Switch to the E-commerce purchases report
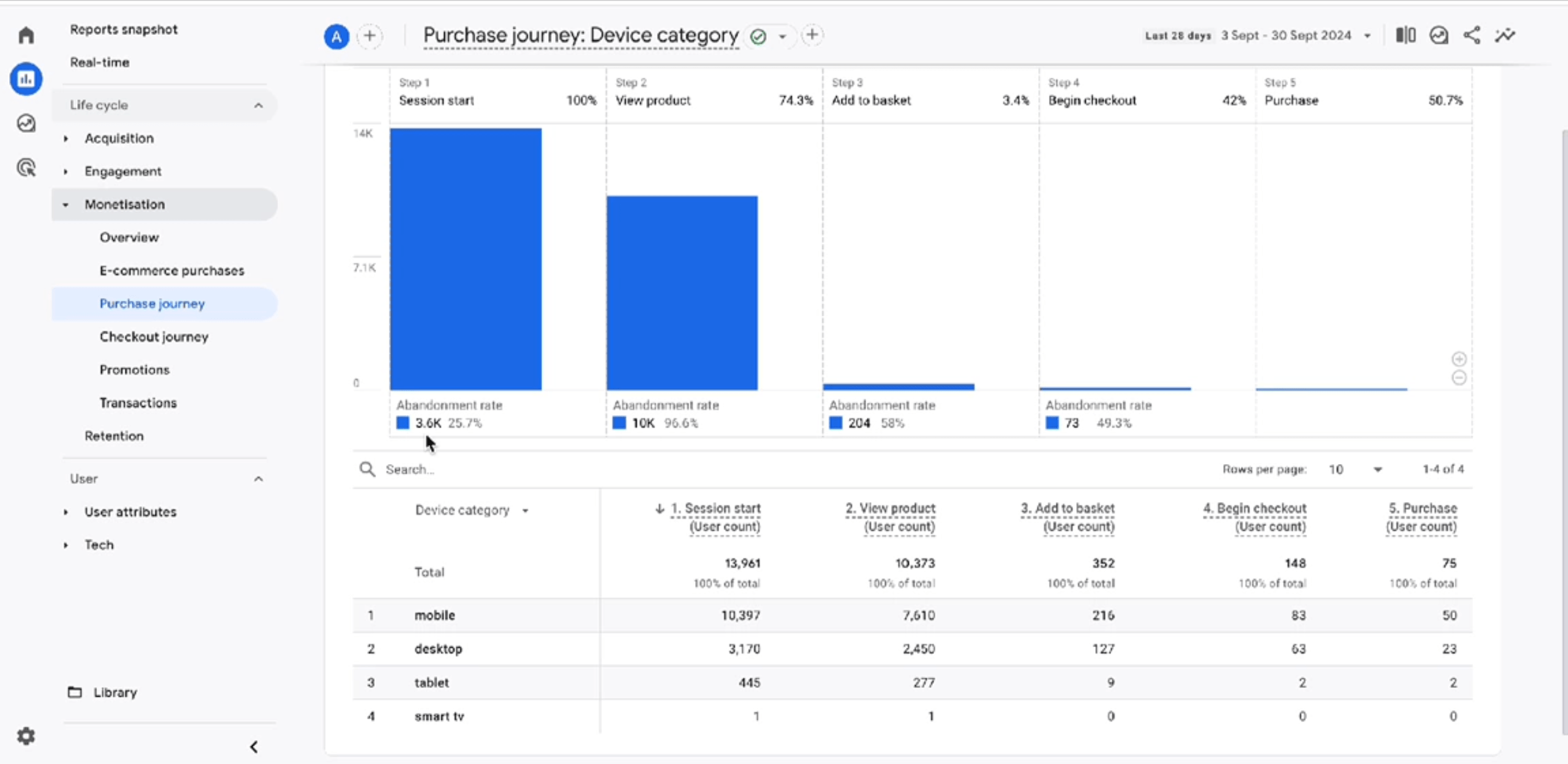Image resolution: width=1568 pixels, height=764 pixels. pos(172,270)
